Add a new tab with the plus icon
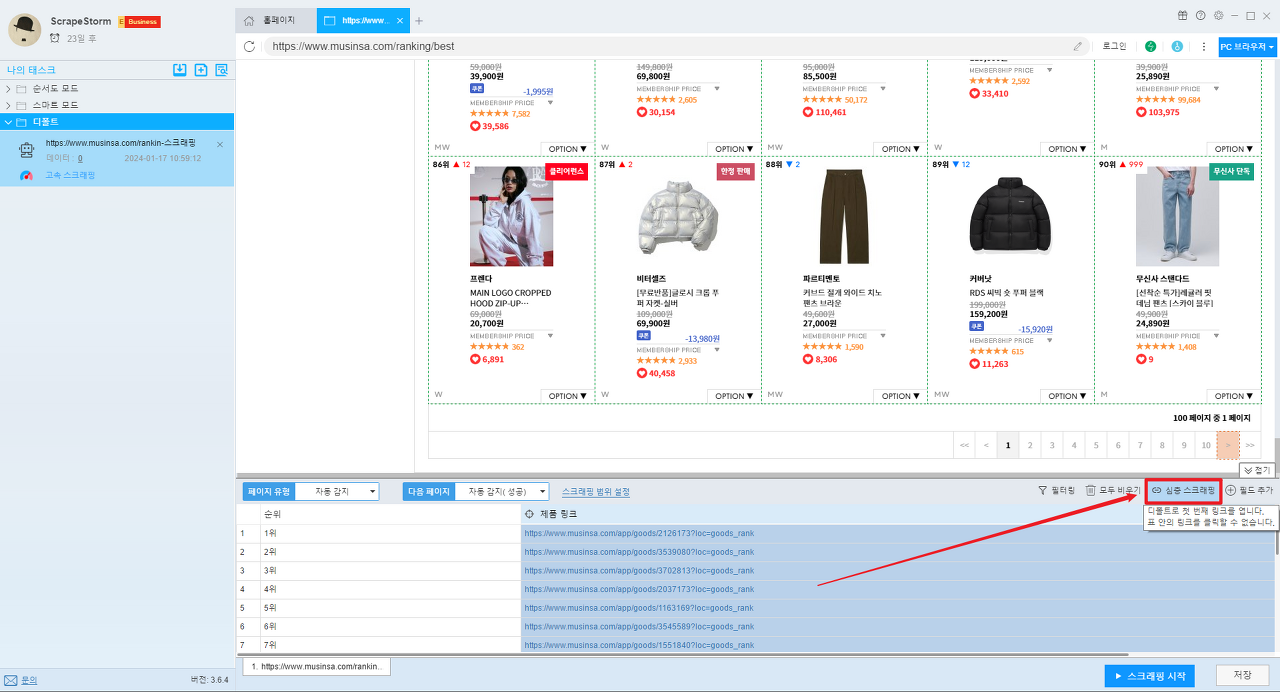 (419, 20)
